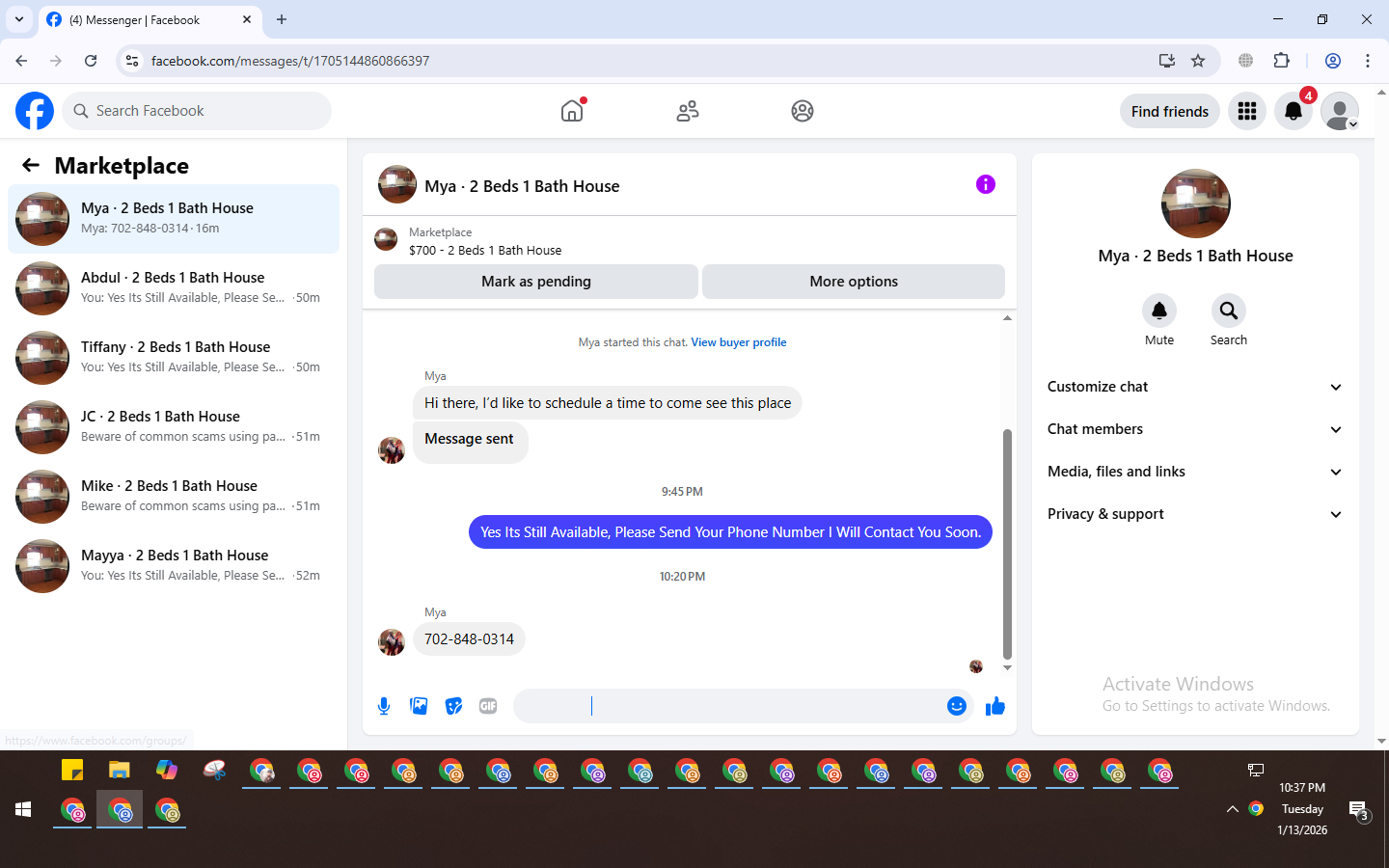
Task: Focus the message text input
Action: [729, 706]
